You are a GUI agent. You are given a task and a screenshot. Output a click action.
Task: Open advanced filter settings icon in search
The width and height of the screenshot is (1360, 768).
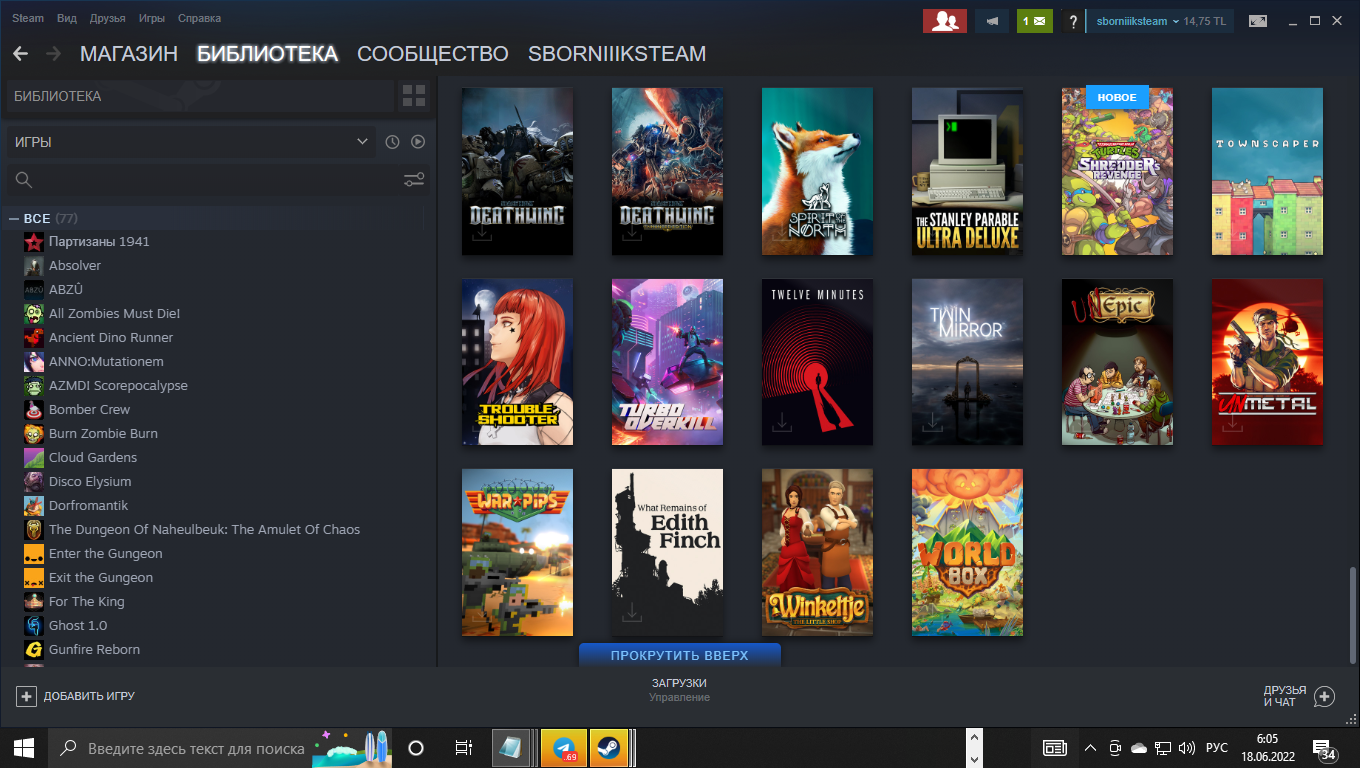pos(414,180)
